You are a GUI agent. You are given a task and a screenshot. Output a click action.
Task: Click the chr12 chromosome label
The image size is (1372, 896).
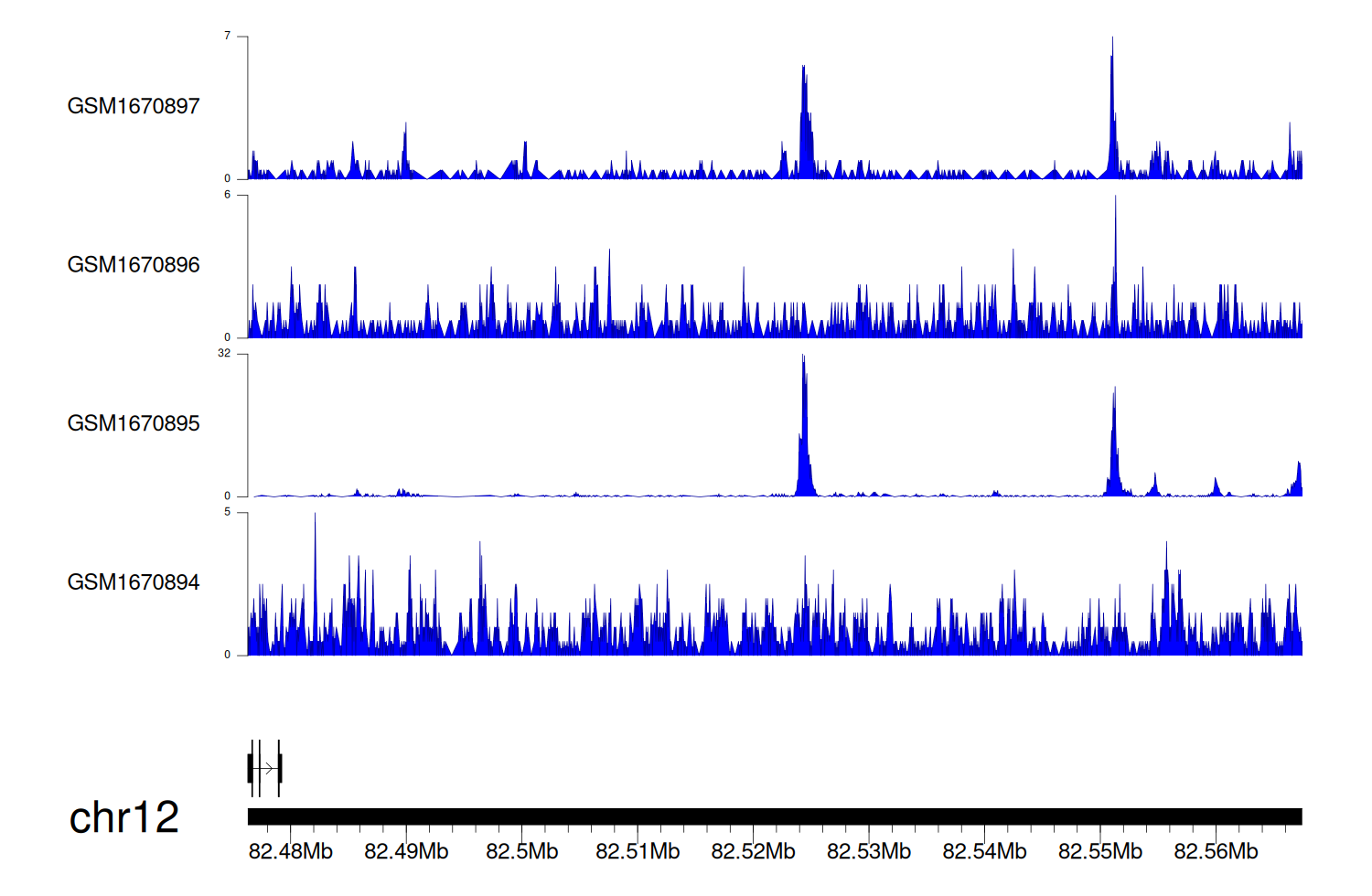tap(124, 817)
